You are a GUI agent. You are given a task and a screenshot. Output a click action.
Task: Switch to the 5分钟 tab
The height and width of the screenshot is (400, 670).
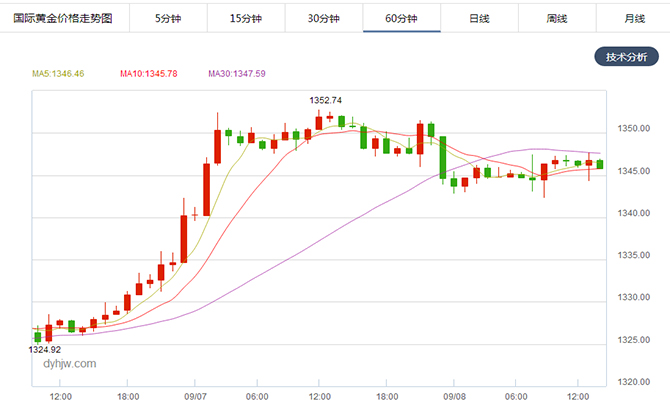tap(168, 18)
